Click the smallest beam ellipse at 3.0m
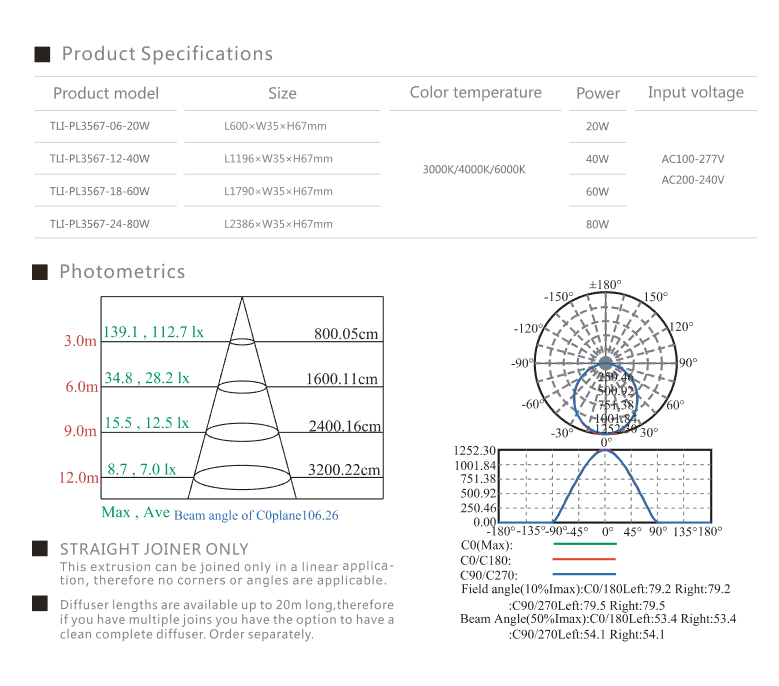This screenshot has width=779, height=686. (x=242, y=341)
